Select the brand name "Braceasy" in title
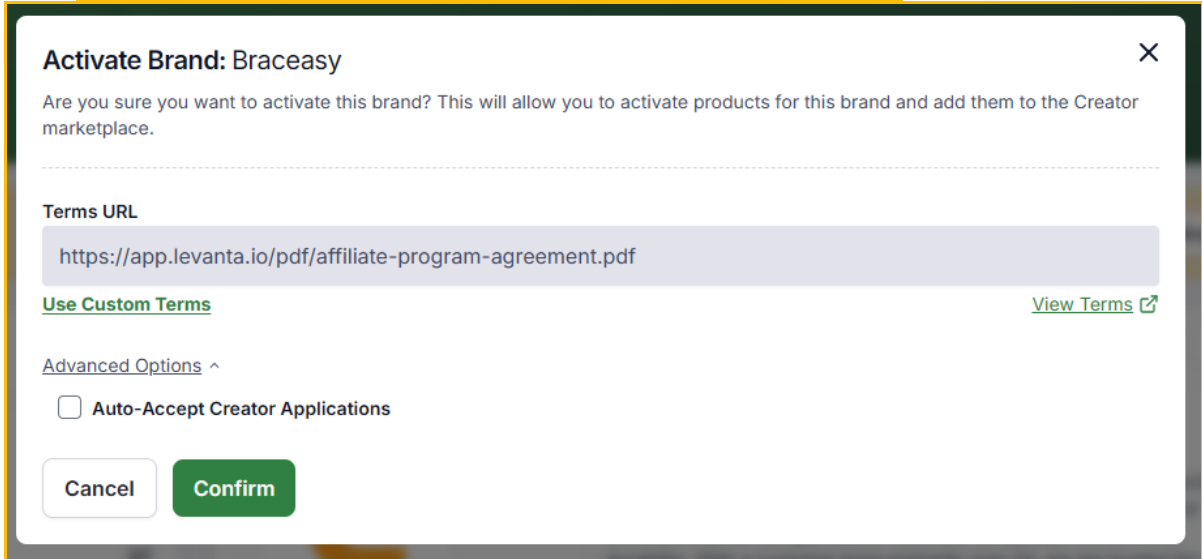This screenshot has height=559, width=1202. (287, 60)
